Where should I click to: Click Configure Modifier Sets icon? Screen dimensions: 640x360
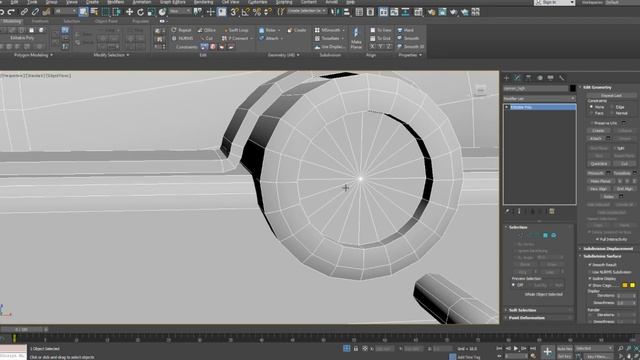point(552,211)
